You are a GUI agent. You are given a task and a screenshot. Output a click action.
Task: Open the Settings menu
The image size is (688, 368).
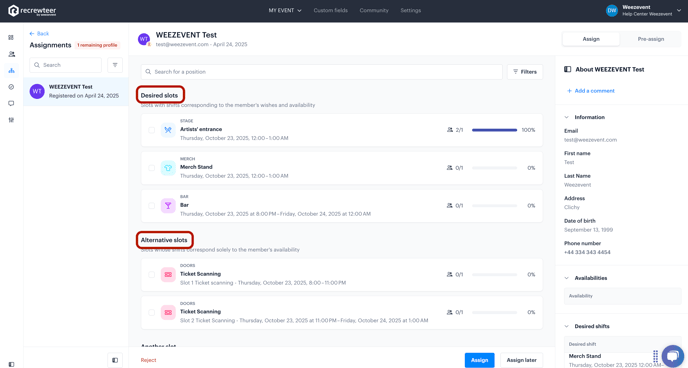coord(411,11)
